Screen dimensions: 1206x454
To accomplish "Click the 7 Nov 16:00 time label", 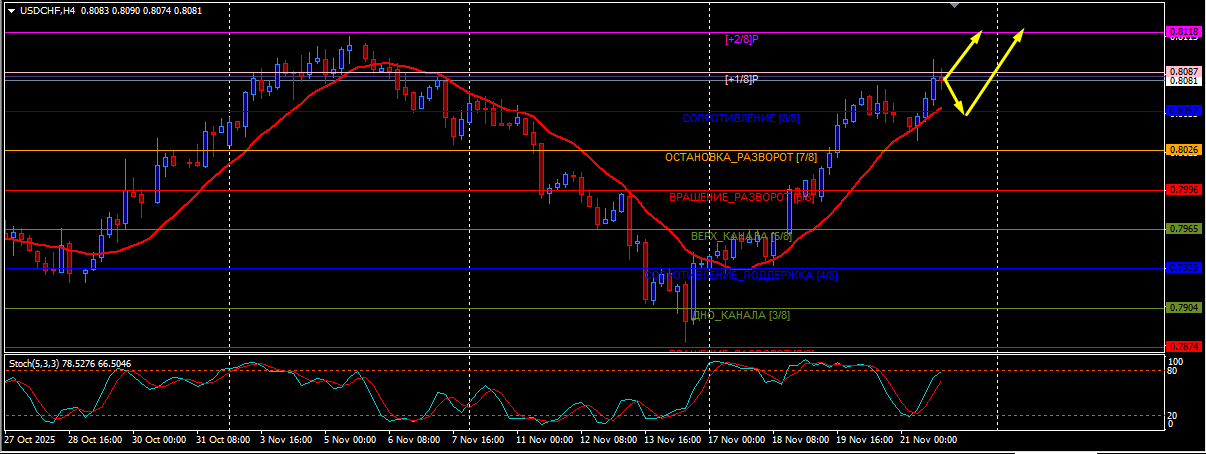I will 480,439.
